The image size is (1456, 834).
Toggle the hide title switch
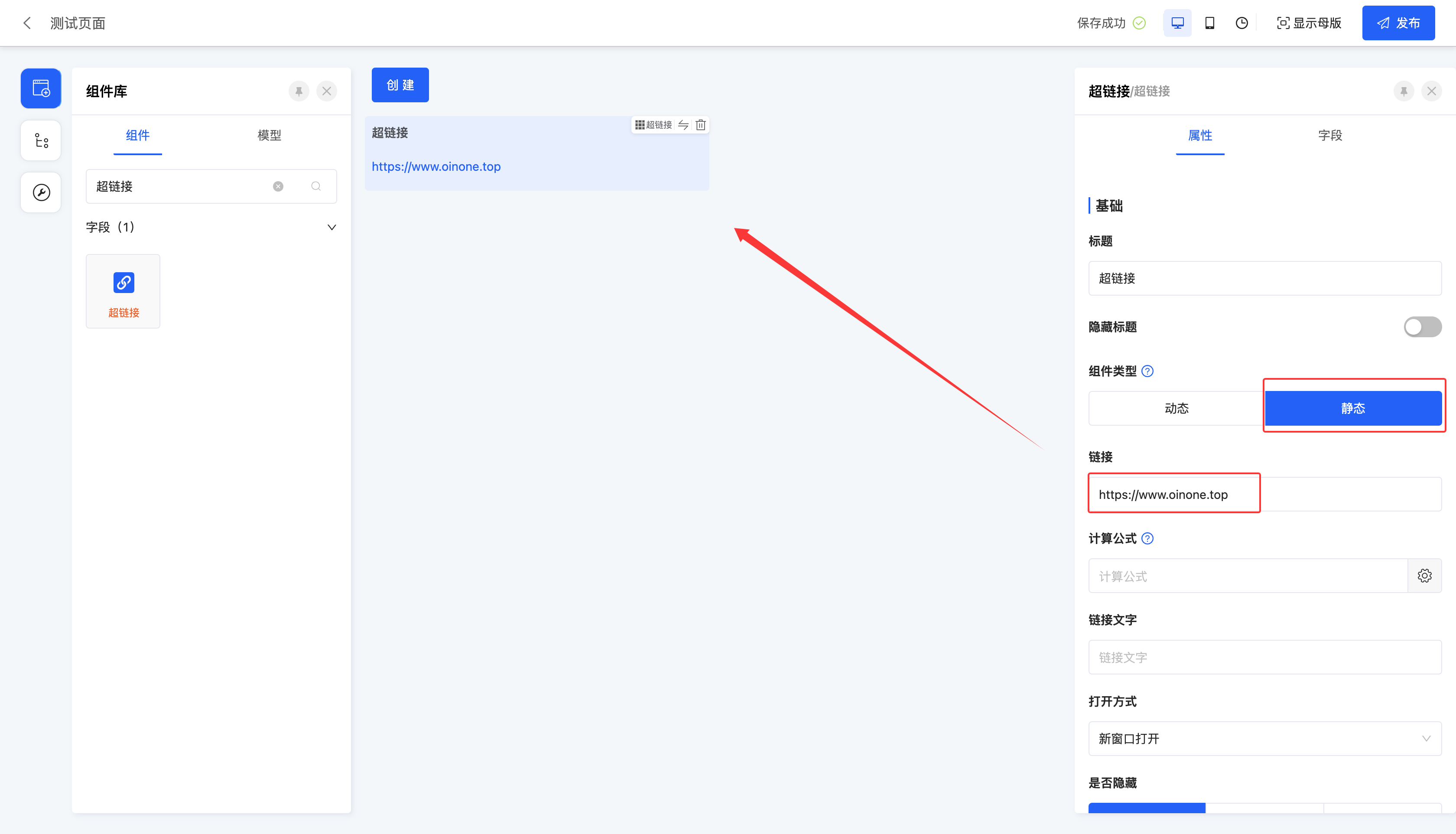pos(1422,327)
